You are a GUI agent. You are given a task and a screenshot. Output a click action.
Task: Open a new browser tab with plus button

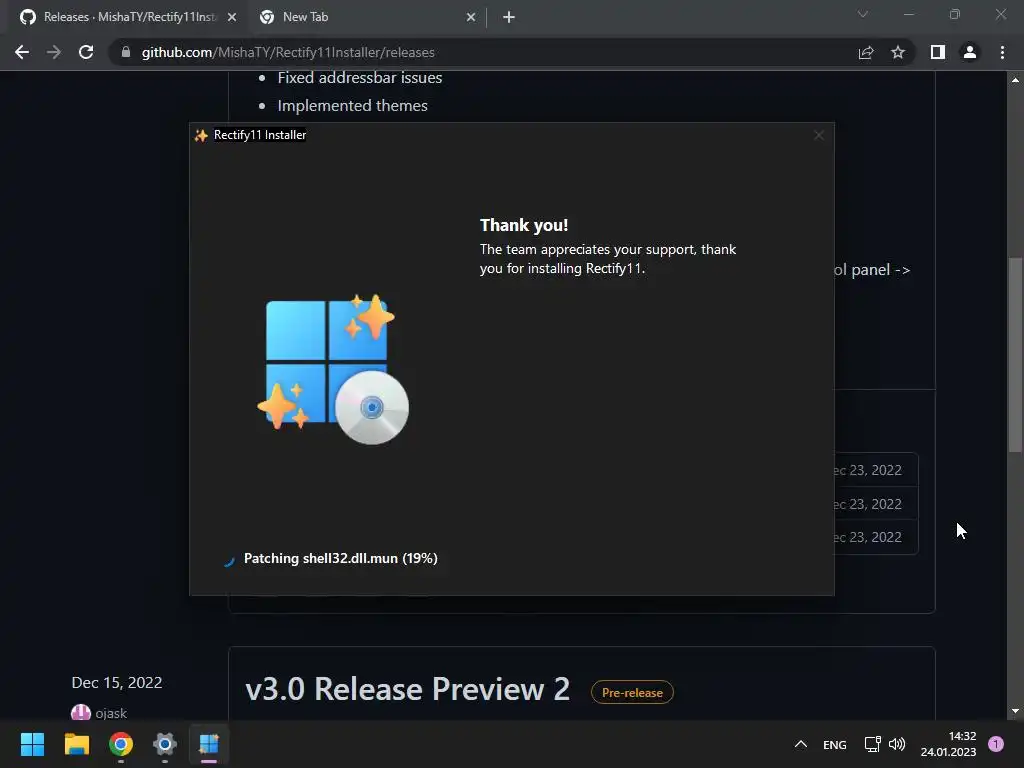click(x=509, y=17)
